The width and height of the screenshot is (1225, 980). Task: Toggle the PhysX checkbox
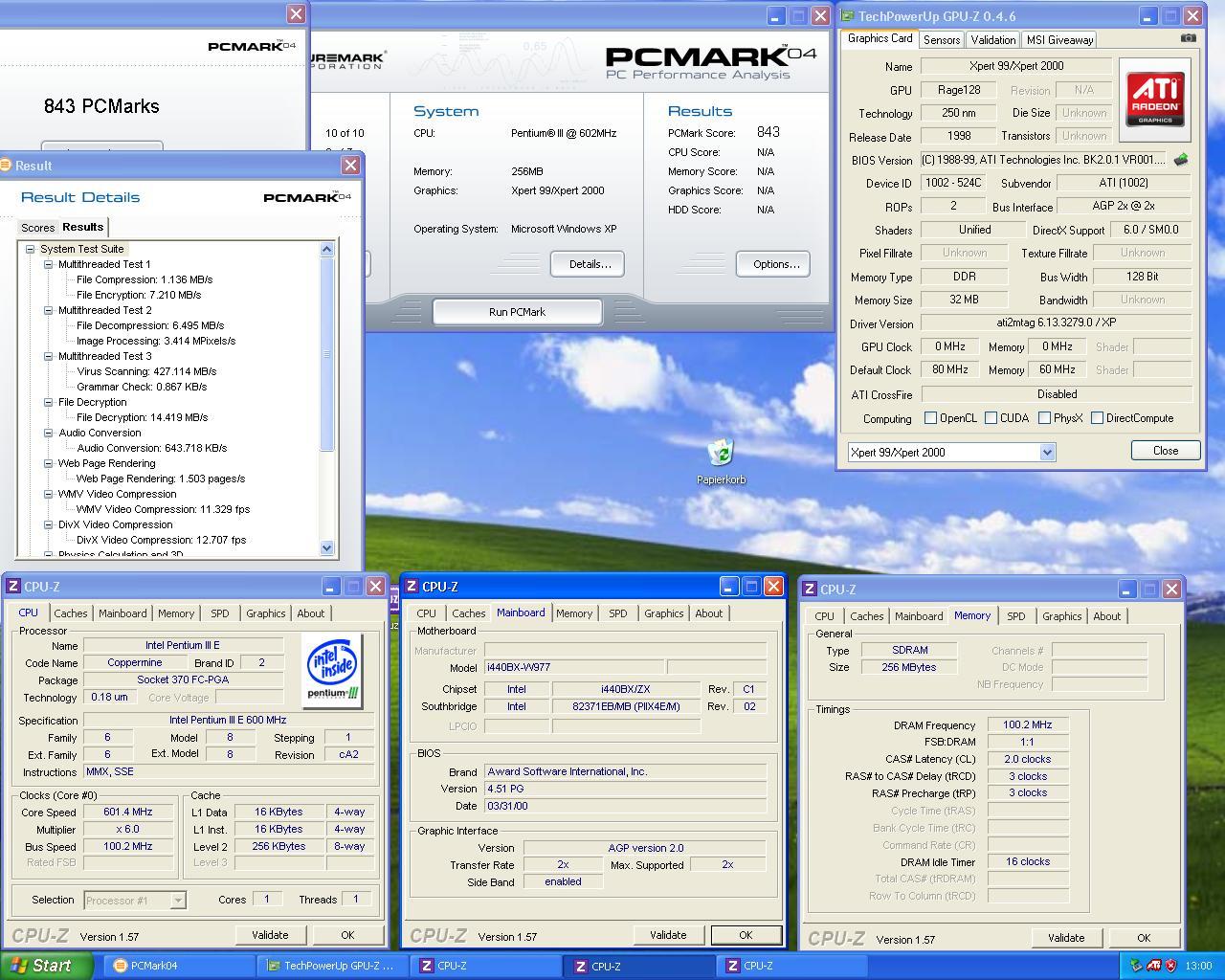pos(1044,418)
